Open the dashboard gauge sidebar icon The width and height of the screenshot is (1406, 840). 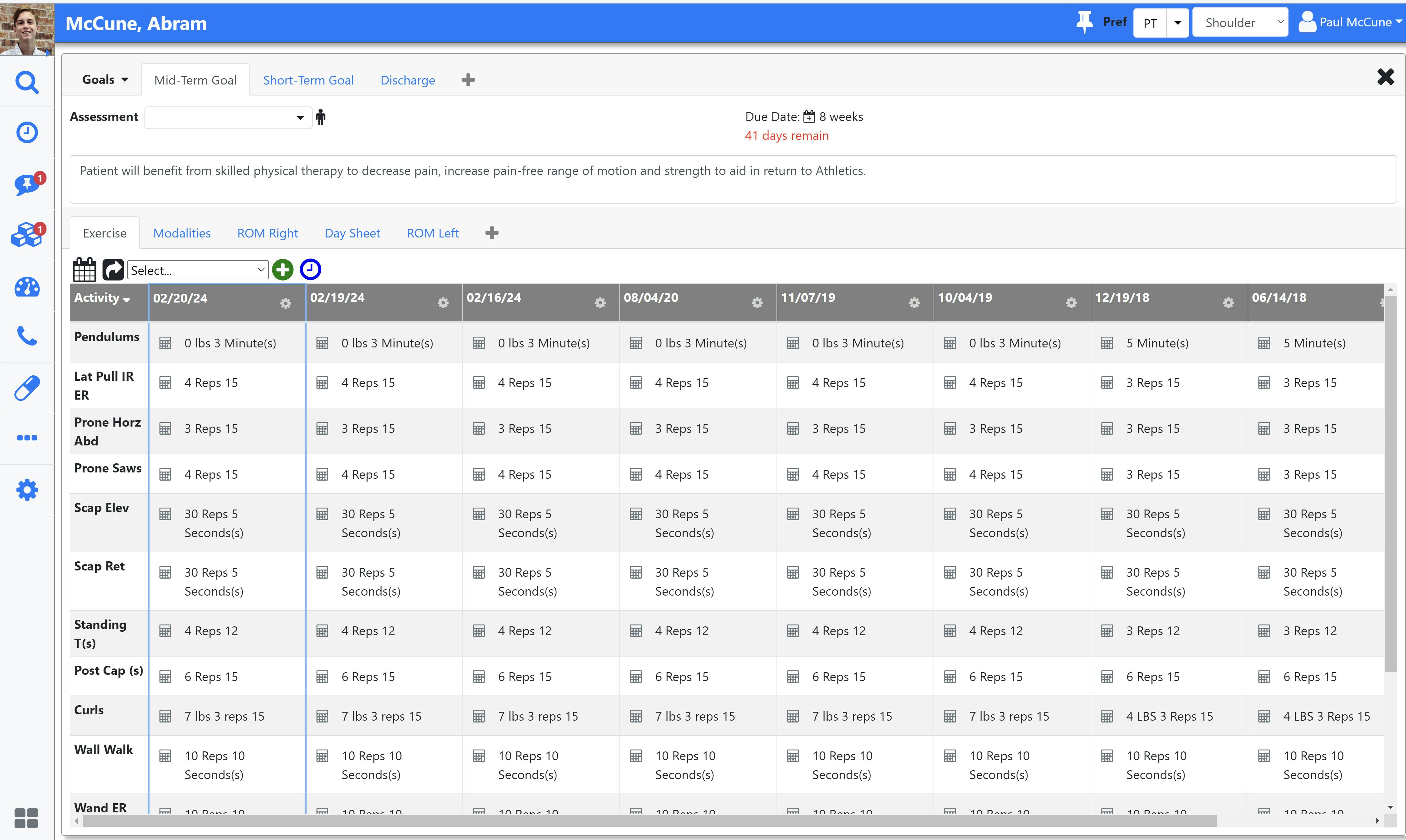coord(27,287)
